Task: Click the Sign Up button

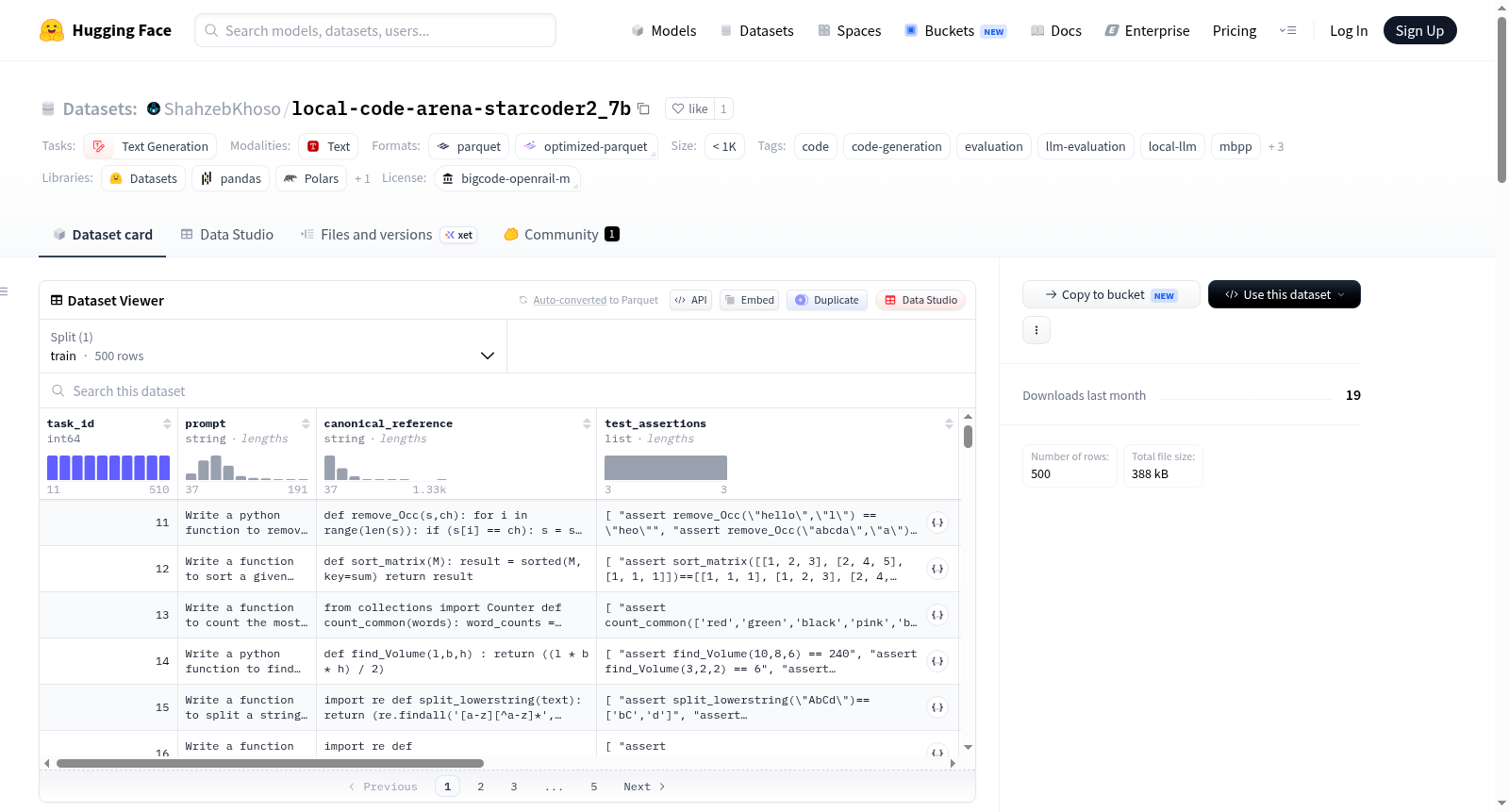Action: pos(1419,30)
